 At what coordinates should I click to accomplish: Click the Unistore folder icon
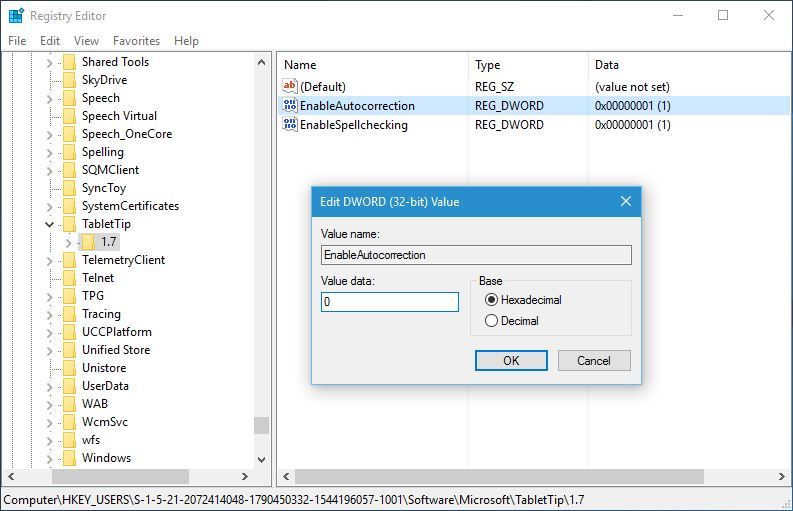click(x=70, y=368)
